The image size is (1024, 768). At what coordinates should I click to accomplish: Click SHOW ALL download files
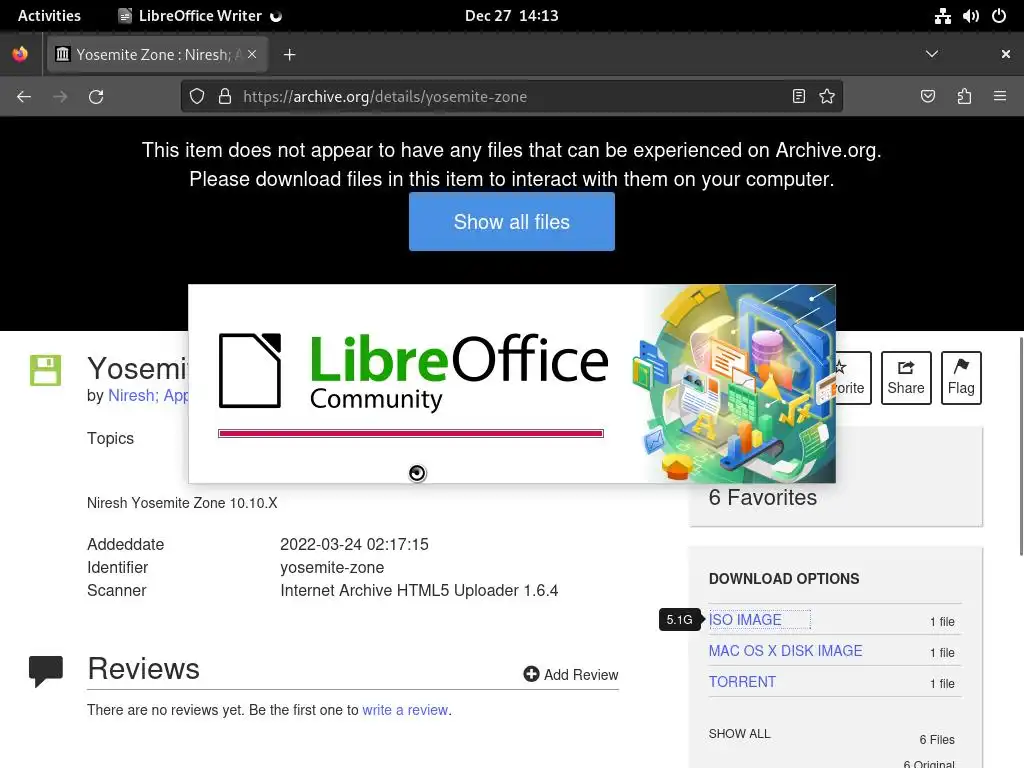pos(739,734)
